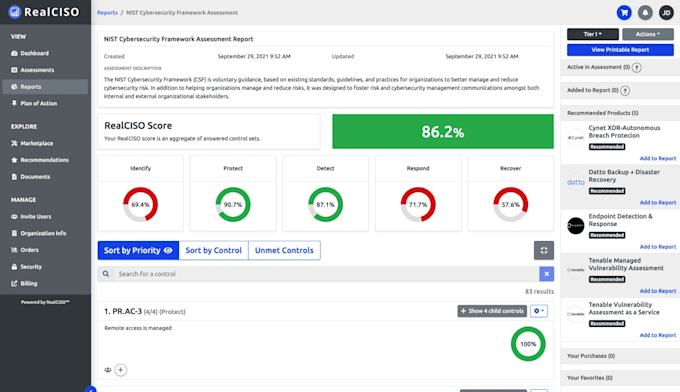
Task: Open PR.AC-3 gear settings dropdown
Action: pos(539,311)
